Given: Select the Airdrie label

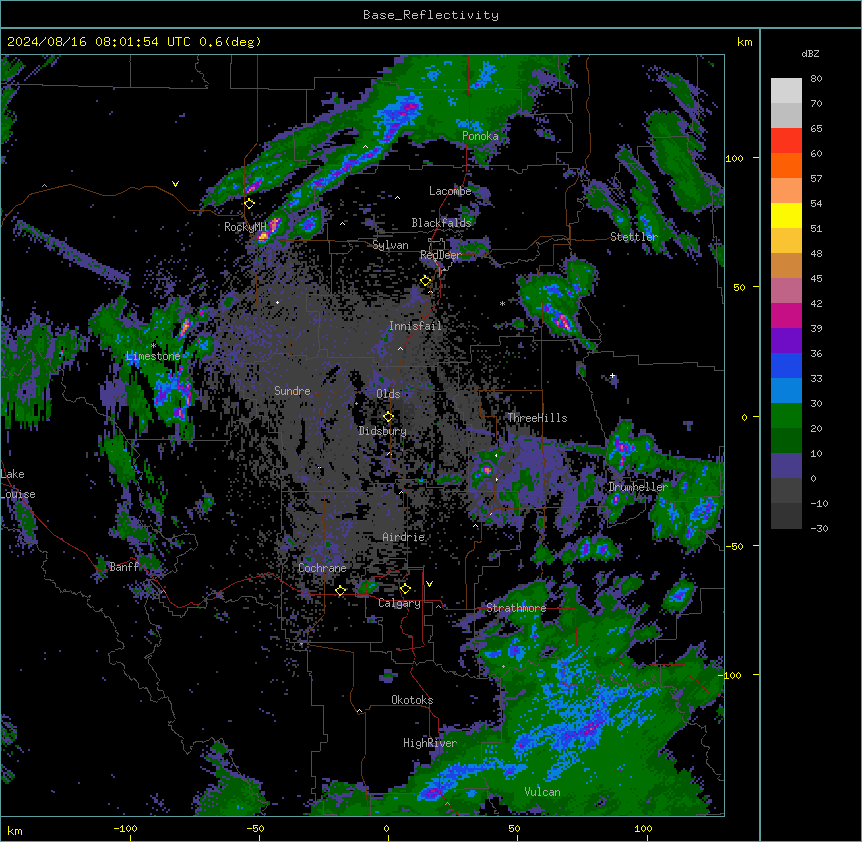Looking at the screenshot, I should 404,537.
